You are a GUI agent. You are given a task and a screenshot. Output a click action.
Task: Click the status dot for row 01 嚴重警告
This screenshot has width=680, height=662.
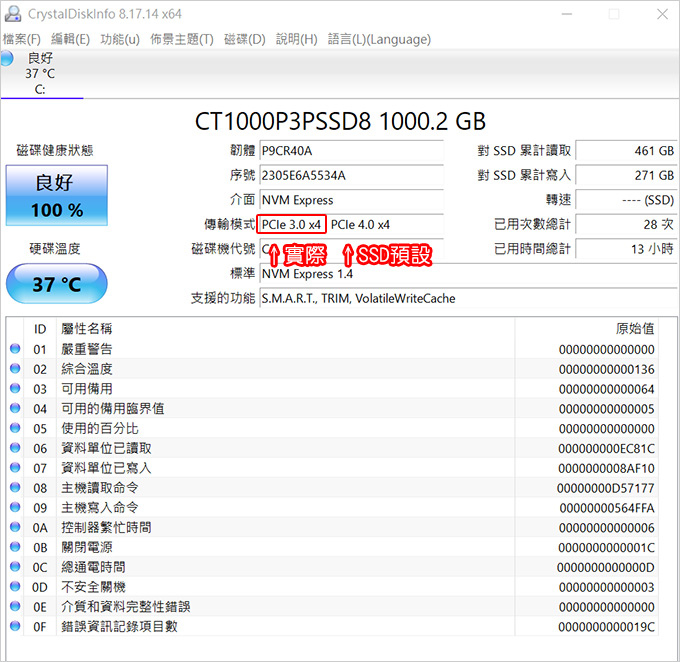coord(15,349)
